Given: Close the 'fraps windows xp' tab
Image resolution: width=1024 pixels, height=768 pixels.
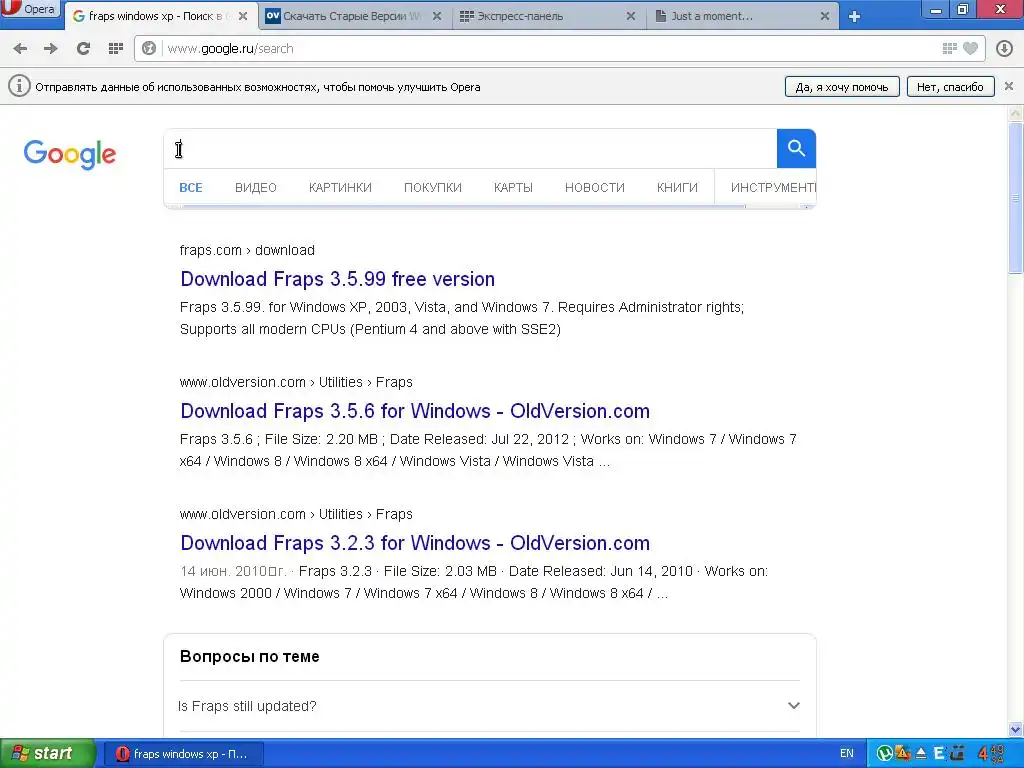Looking at the screenshot, I should (243, 16).
